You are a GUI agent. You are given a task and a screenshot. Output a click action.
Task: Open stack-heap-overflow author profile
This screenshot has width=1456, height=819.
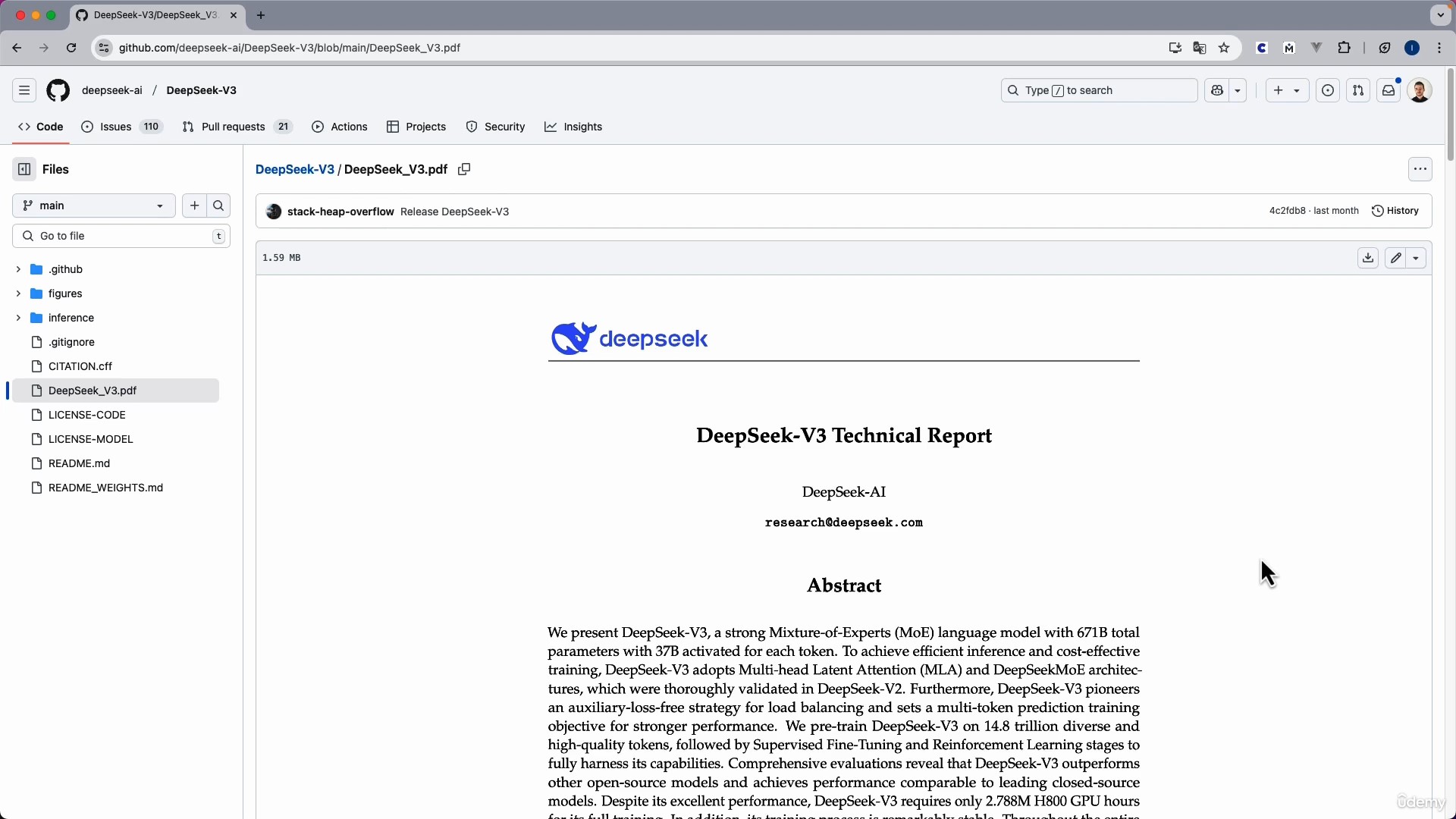[x=340, y=212]
